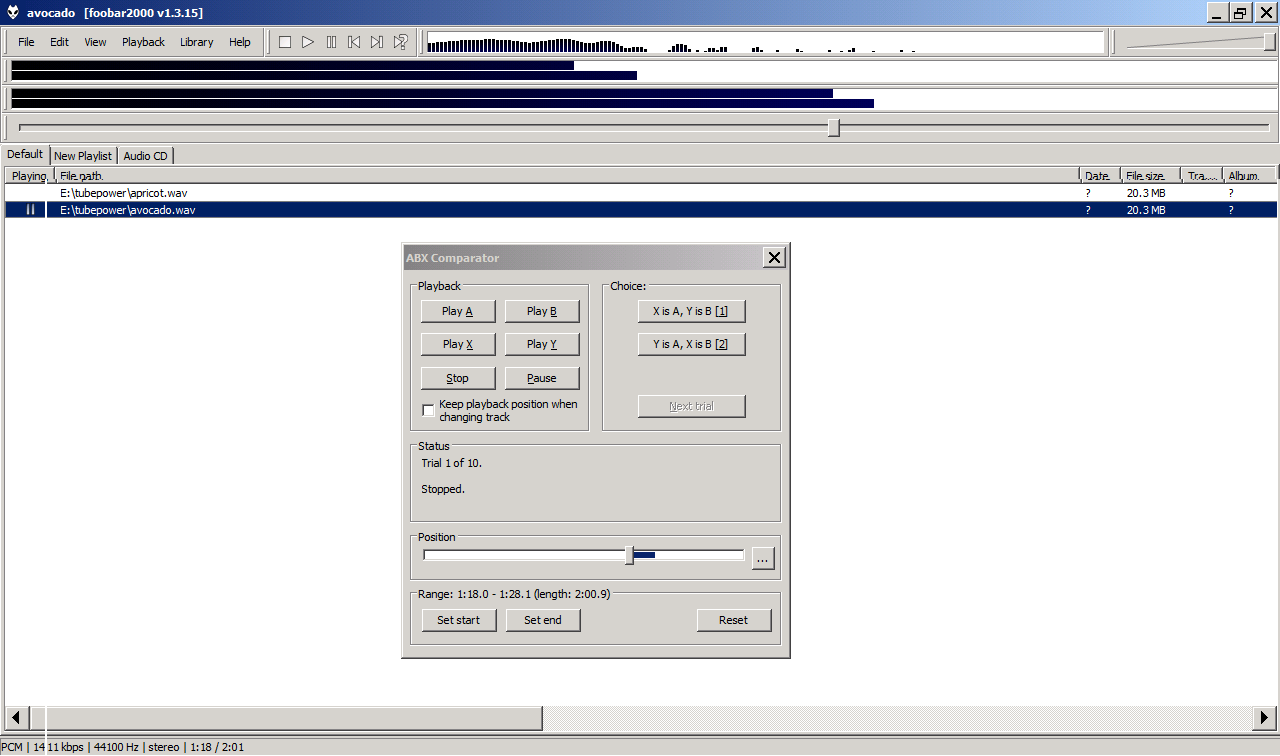Click the ABX Position slider handle
Viewport: 1280px width, 756px height.
[x=629, y=555]
